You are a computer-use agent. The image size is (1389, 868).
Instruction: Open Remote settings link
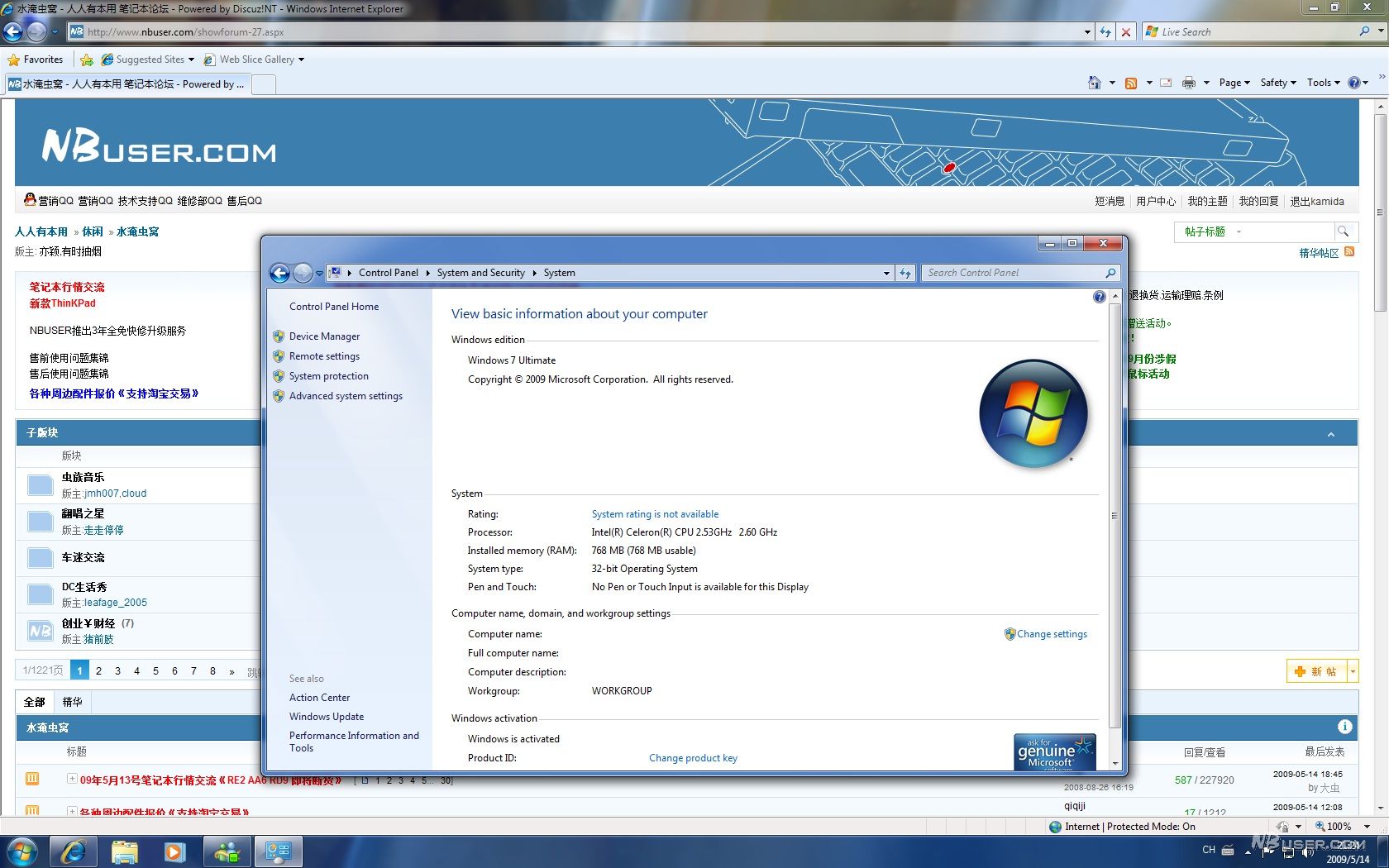click(x=324, y=356)
